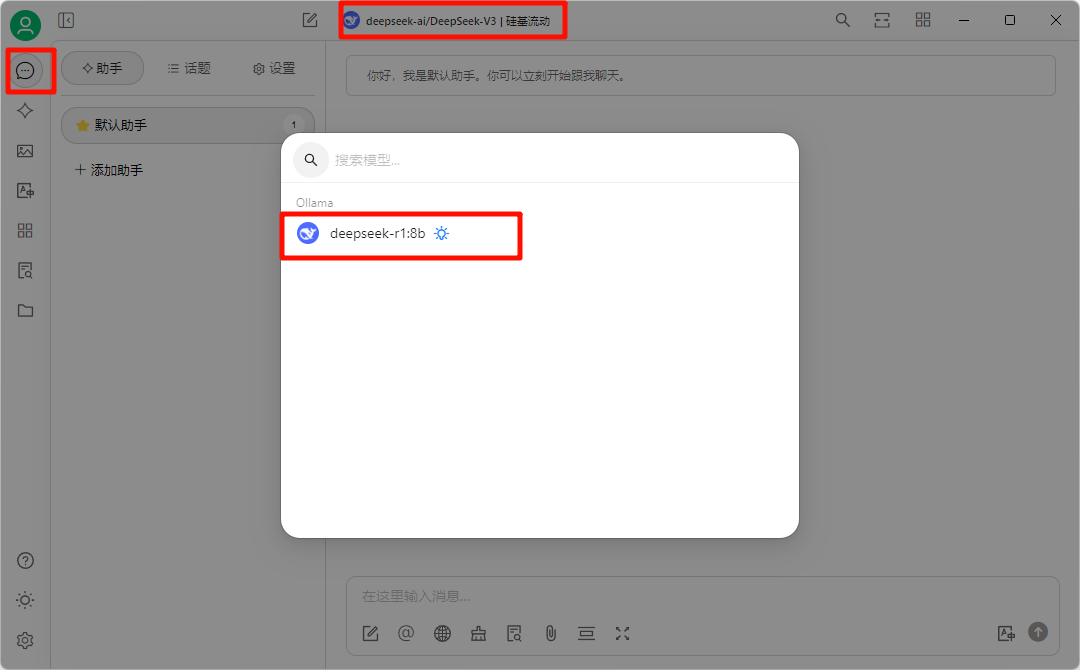Click the clear context lines icon
This screenshot has width=1080, height=670.
coord(586,634)
